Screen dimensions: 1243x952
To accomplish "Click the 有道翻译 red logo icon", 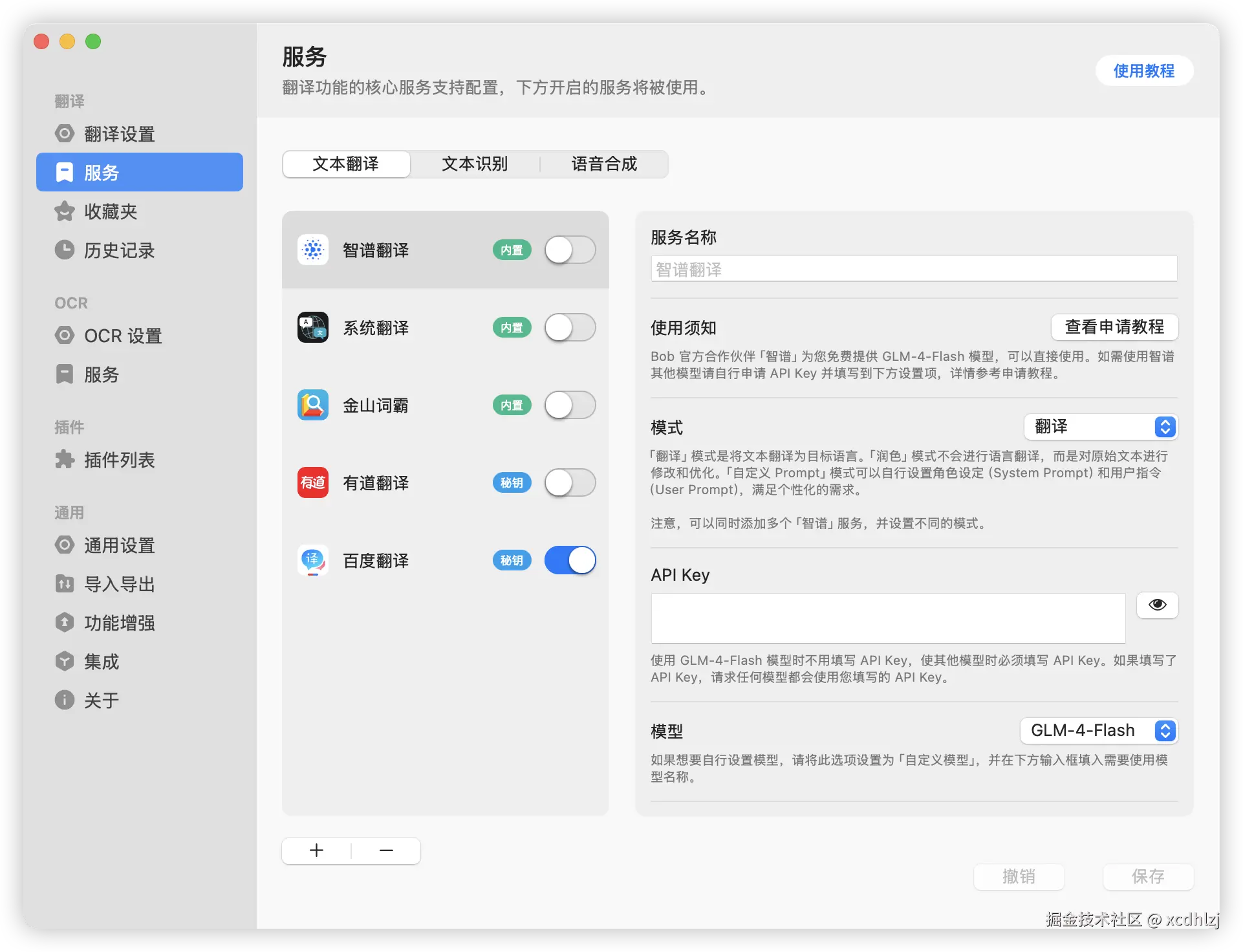I will point(313,482).
